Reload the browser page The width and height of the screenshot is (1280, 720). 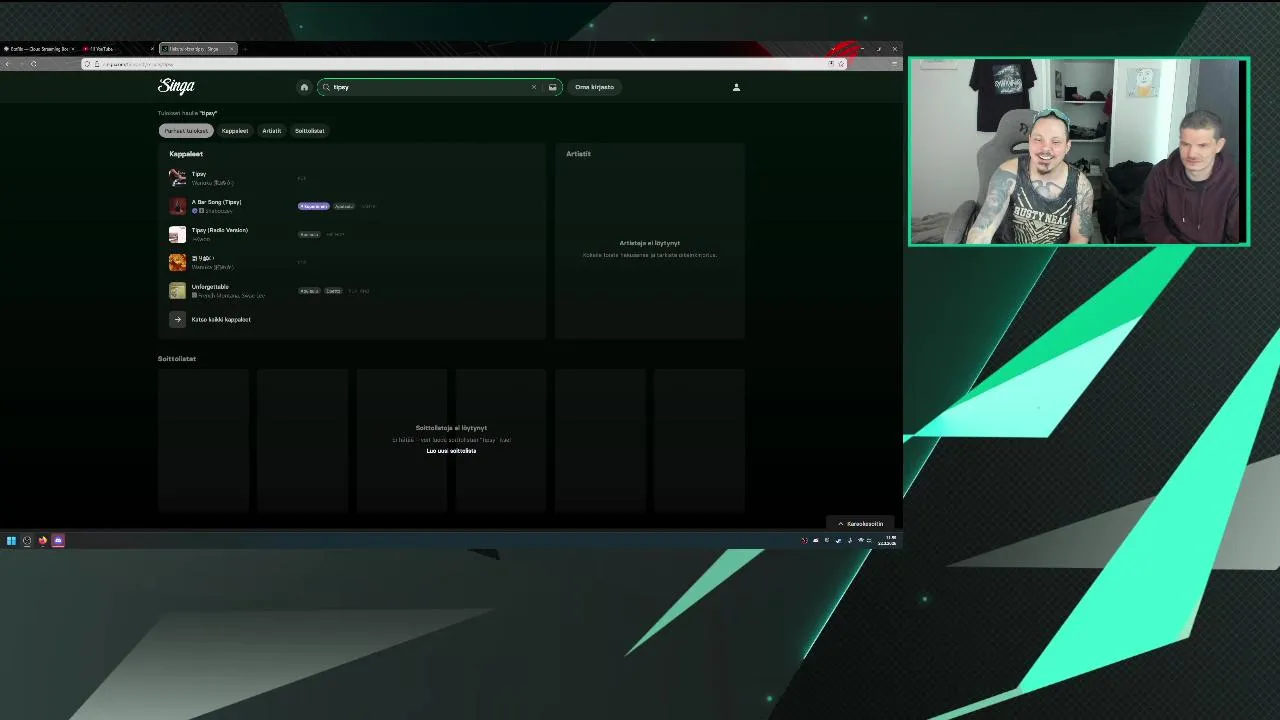click(x=33, y=64)
